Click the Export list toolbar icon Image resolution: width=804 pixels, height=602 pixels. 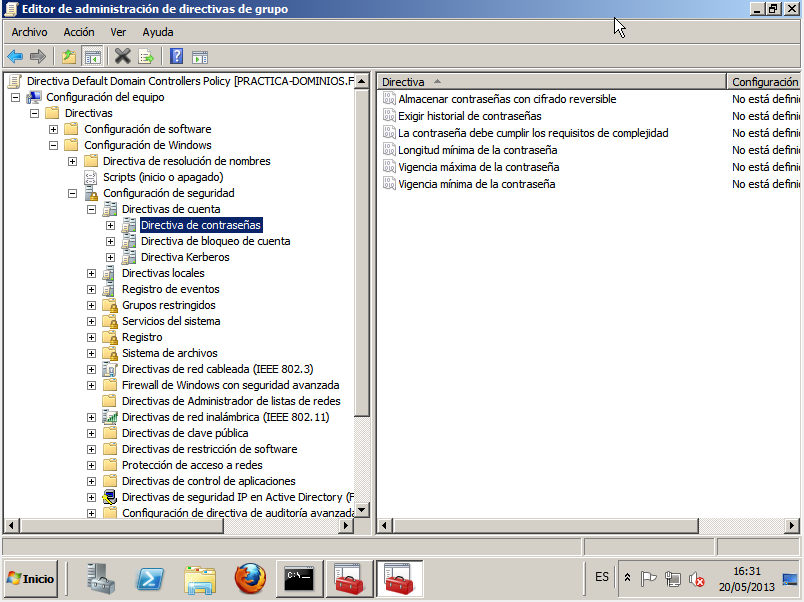[146, 56]
